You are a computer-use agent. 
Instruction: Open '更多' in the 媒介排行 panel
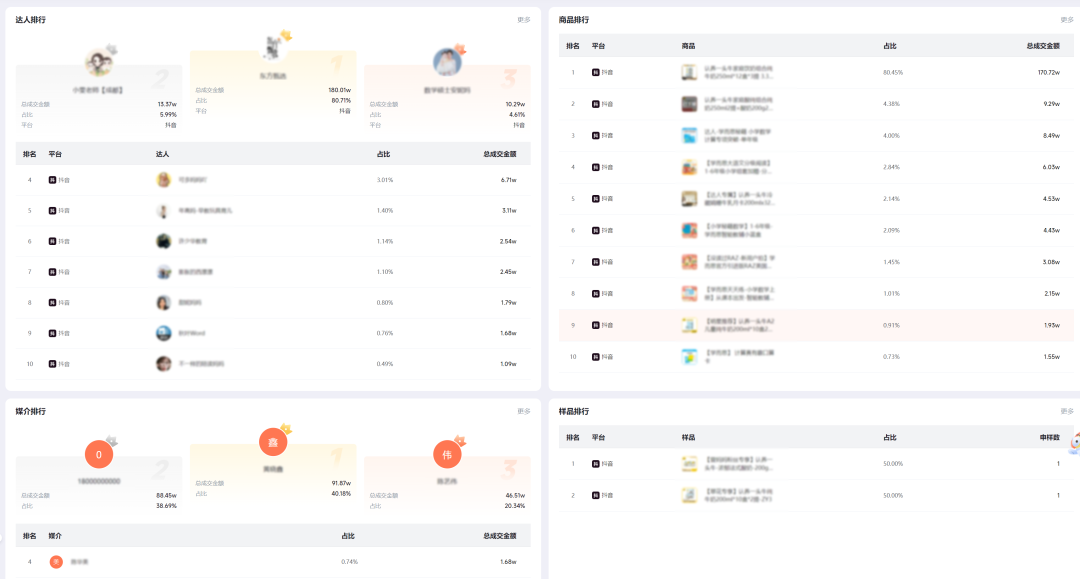523,411
